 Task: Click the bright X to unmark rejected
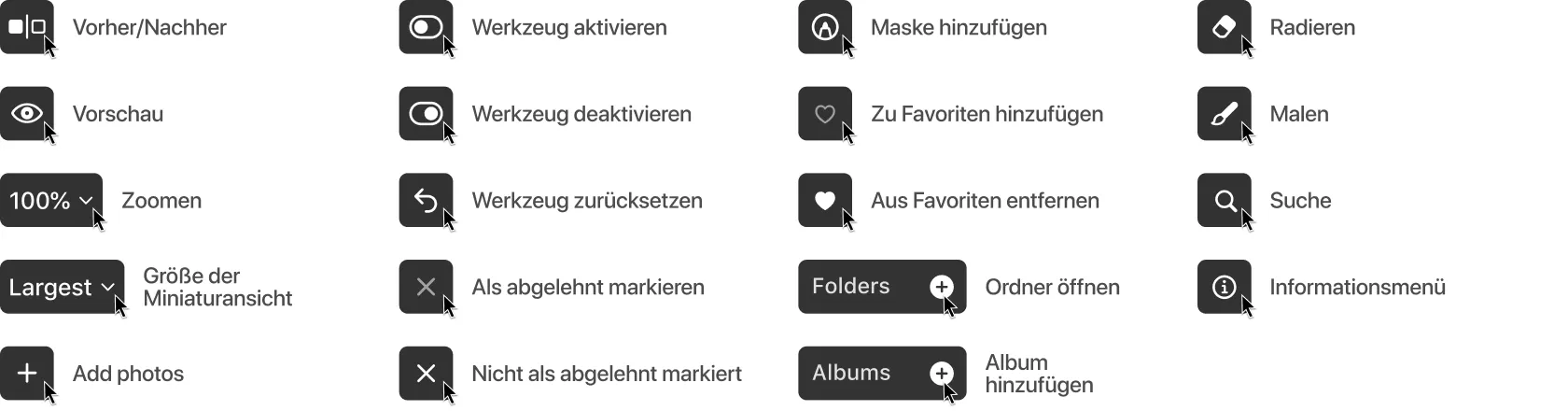tap(426, 374)
